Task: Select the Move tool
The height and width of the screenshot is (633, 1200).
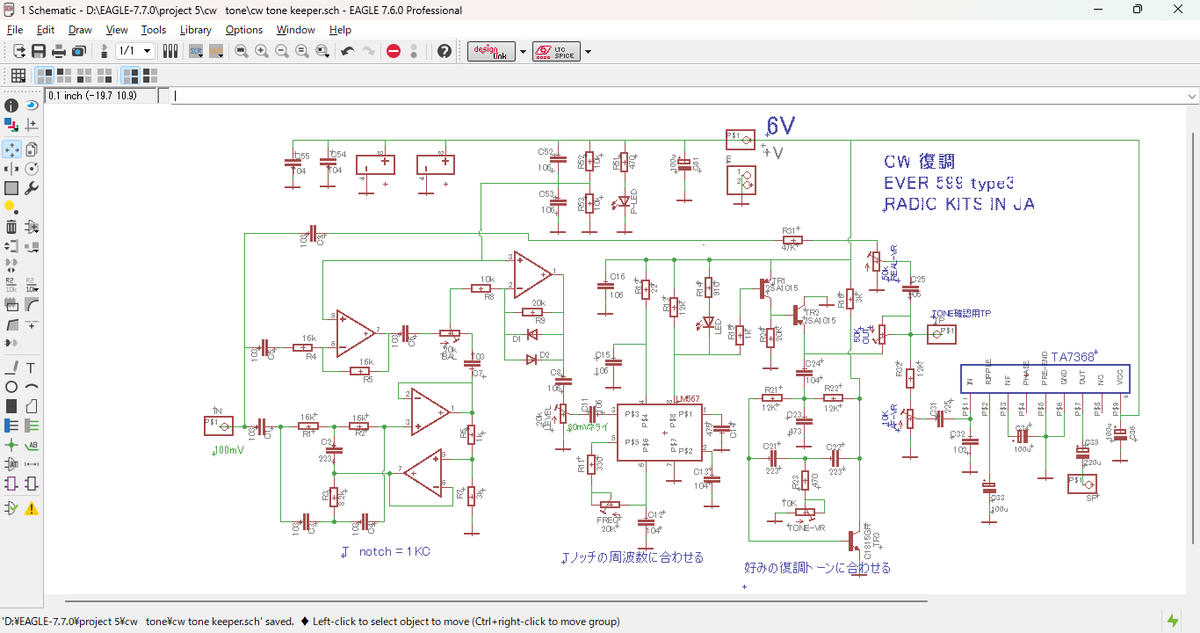Action: coord(11,149)
